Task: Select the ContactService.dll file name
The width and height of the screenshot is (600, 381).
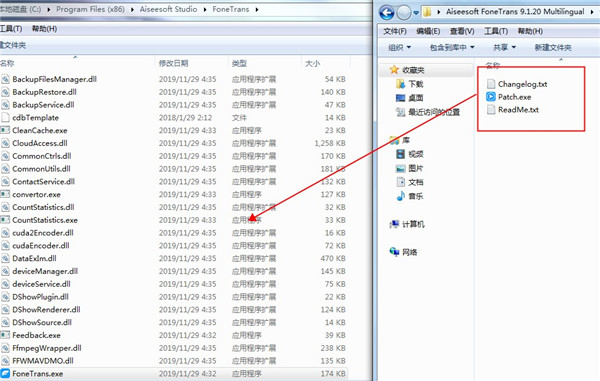Action: (43, 182)
